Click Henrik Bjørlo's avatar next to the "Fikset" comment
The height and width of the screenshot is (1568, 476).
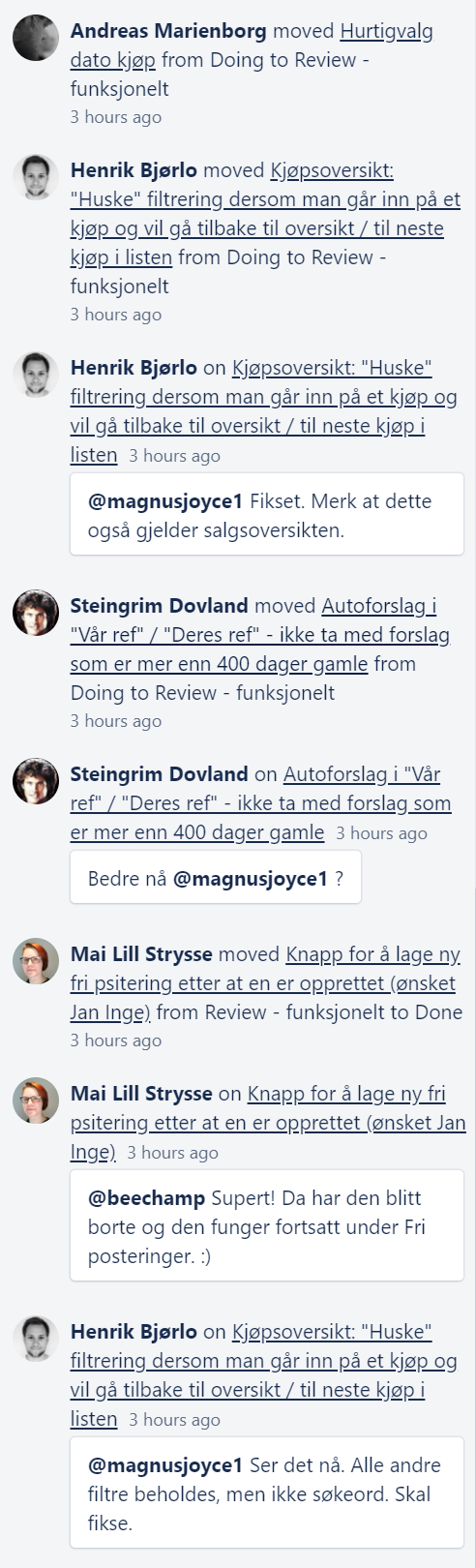tap(36, 376)
